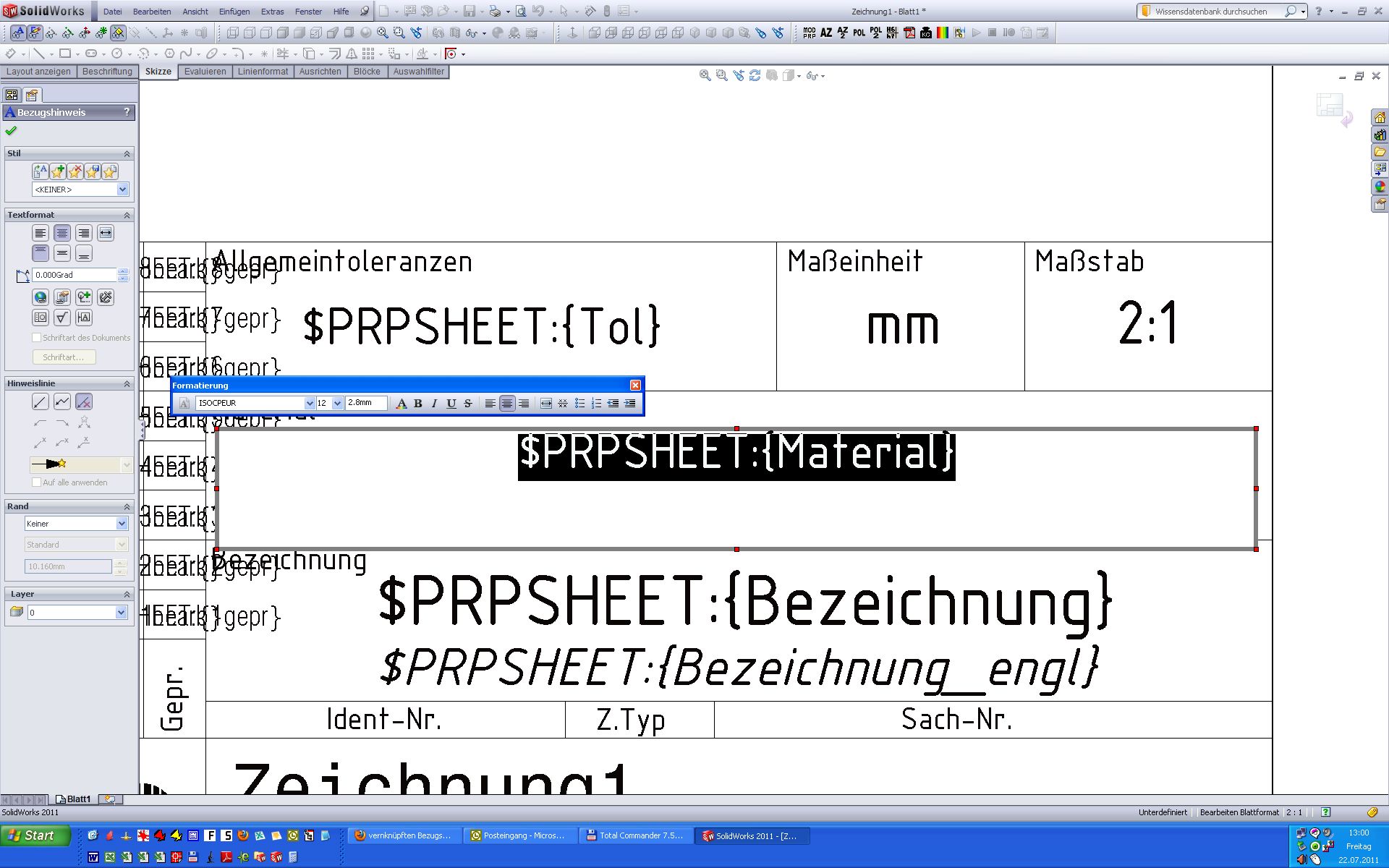This screenshot has width=1389, height=868.
Task: Toggle bold in Formatierung toolbar
Action: click(x=417, y=404)
